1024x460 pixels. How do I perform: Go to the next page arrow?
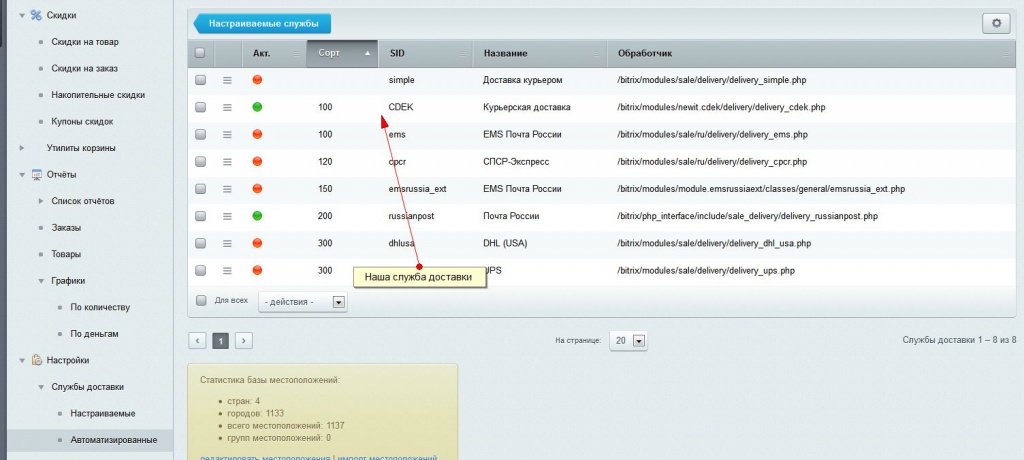click(x=244, y=340)
